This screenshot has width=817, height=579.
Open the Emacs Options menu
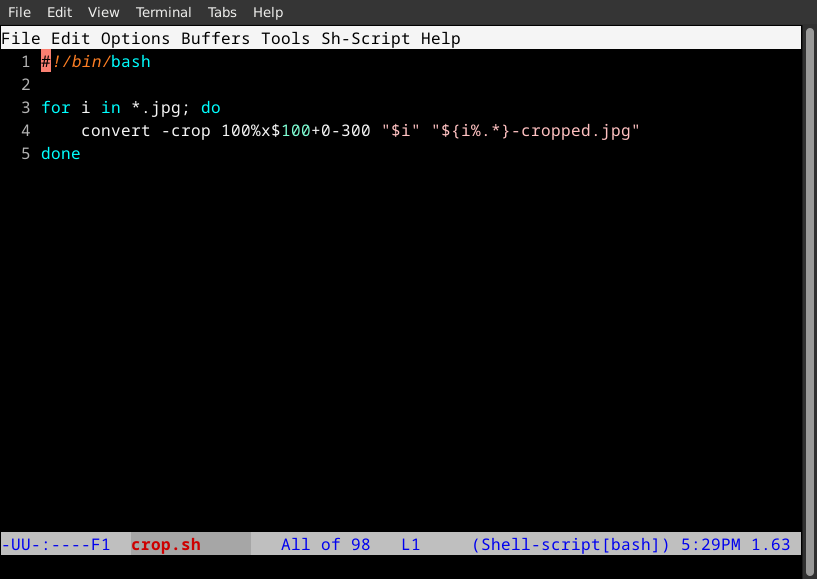135,39
